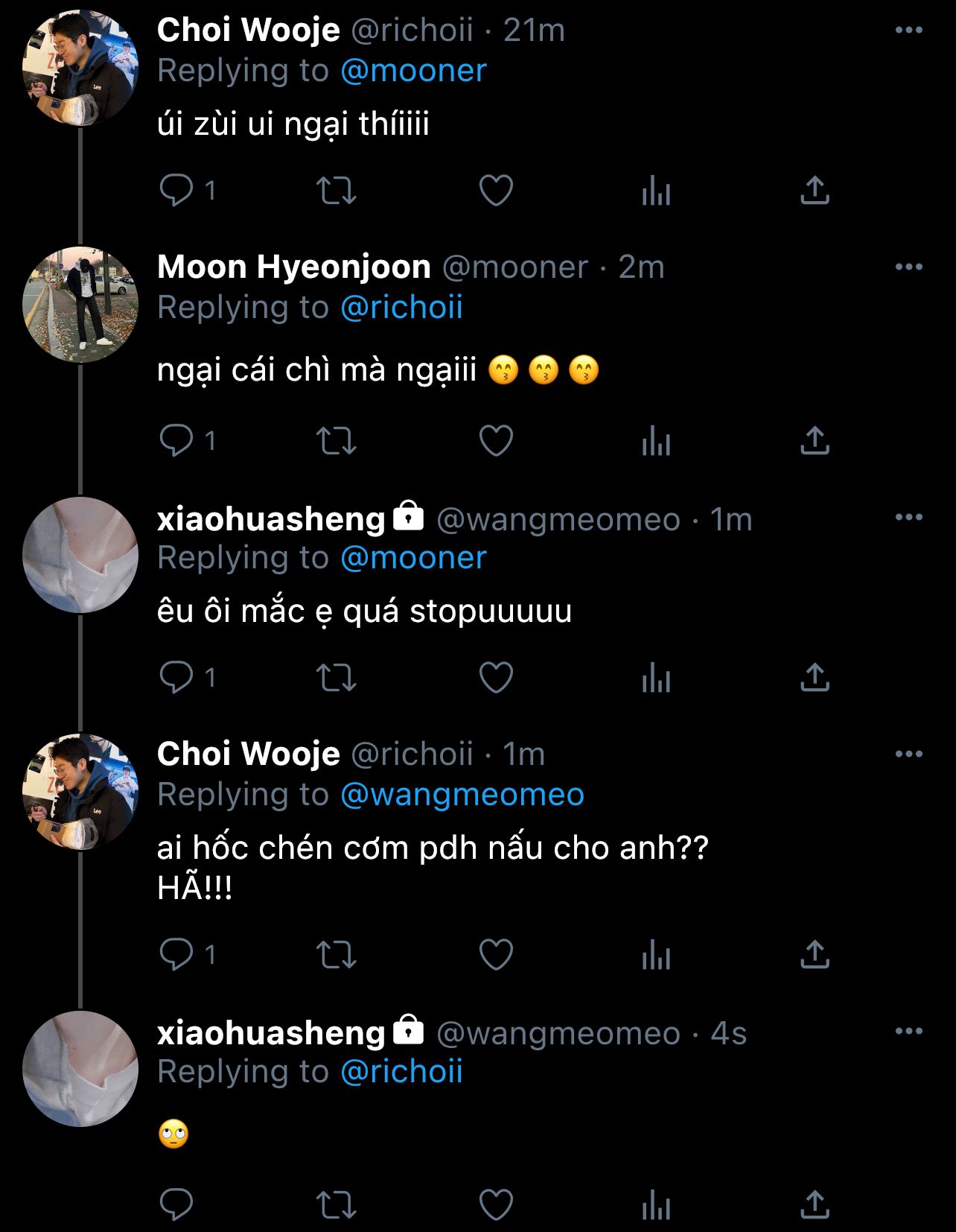
Task: View analytics for Choi Wooje's first tweet
Action: coord(656,191)
